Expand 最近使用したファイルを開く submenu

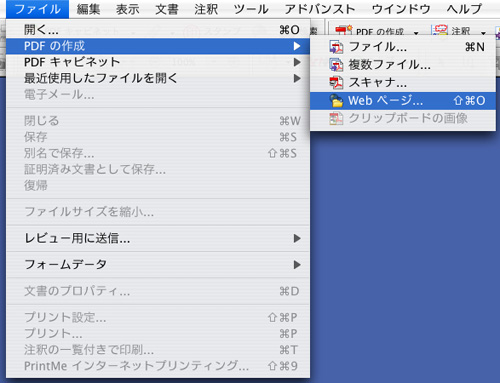(158, 79)
